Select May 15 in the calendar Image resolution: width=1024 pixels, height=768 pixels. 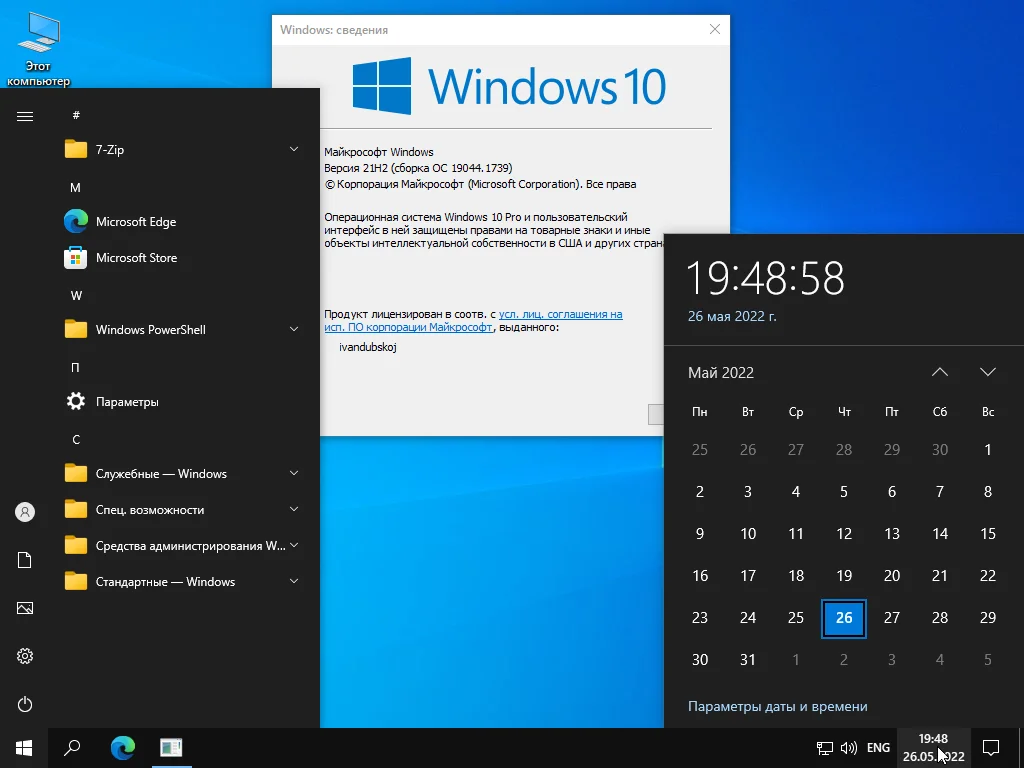[x=988, y=533]
